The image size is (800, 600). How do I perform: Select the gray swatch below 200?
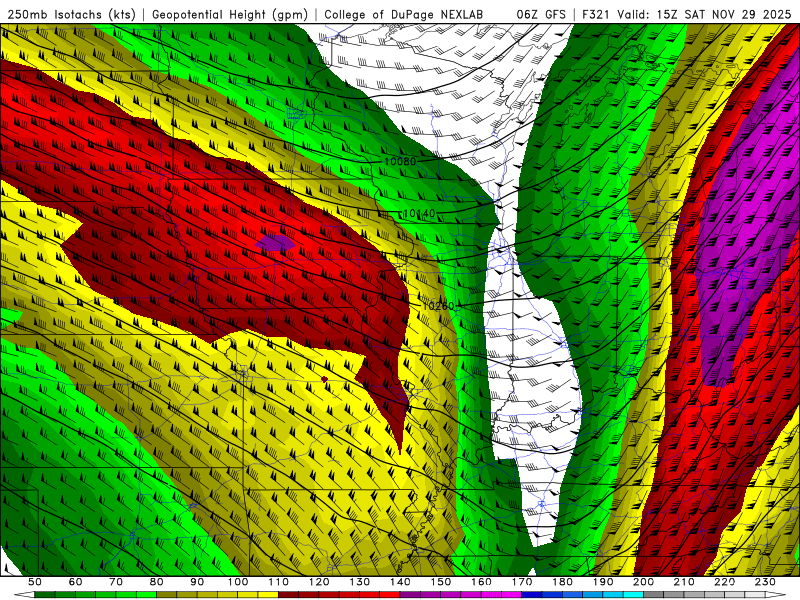tap(654, 595)
